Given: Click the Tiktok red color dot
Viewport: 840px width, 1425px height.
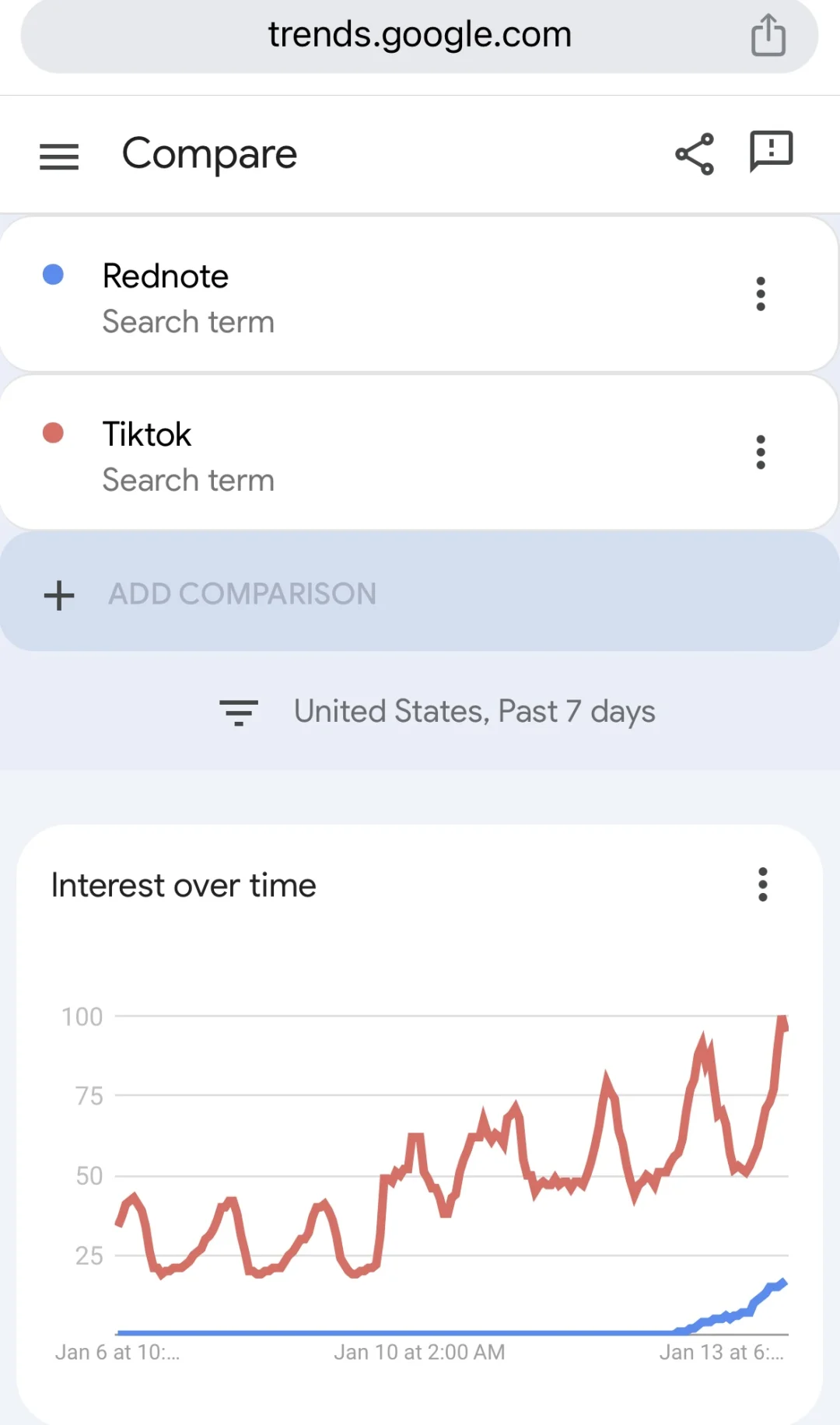Looking at the screenshot, I should [53, 432].
